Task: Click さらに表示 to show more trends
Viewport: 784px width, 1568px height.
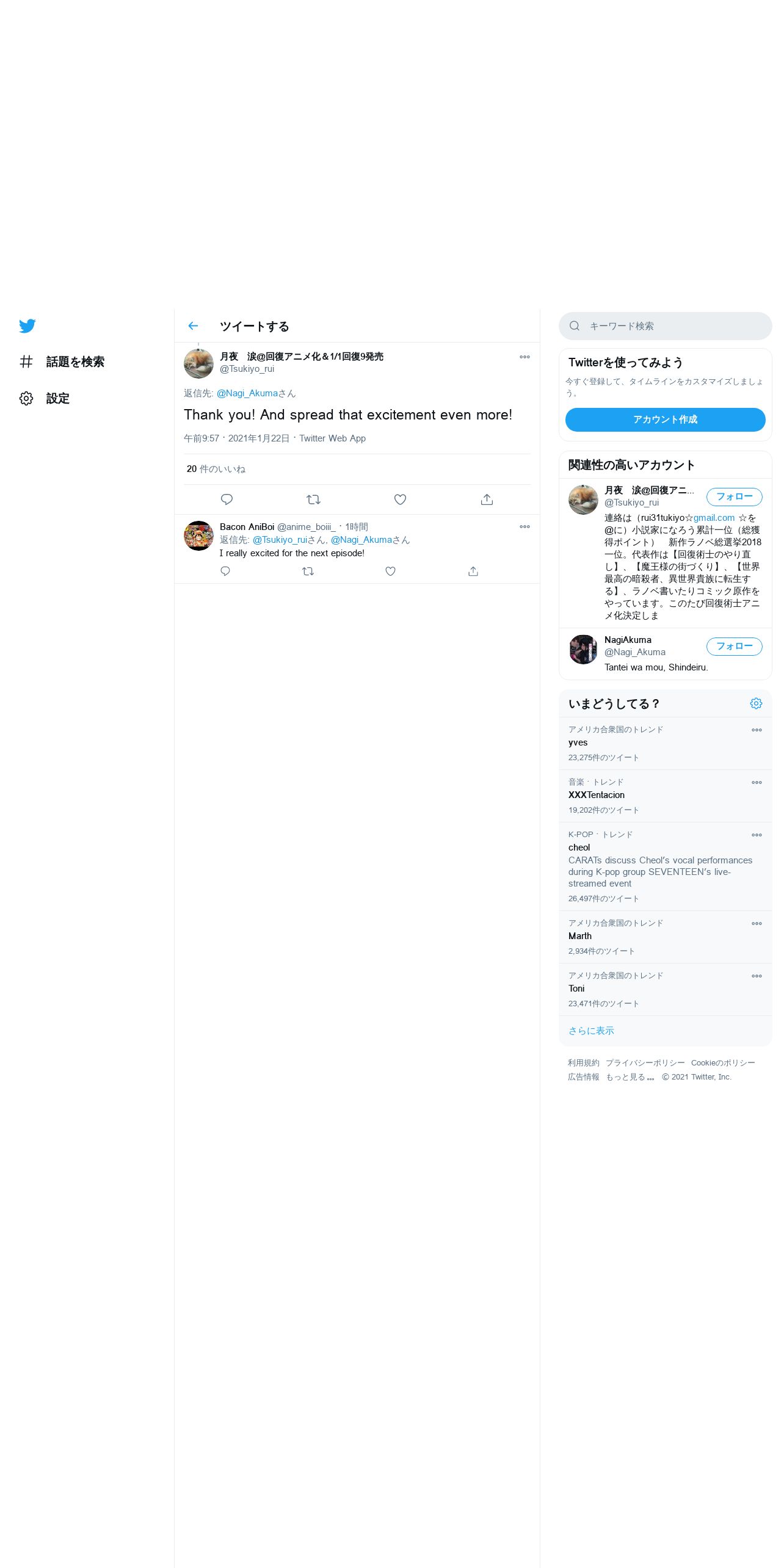Action: [591, 1031]
